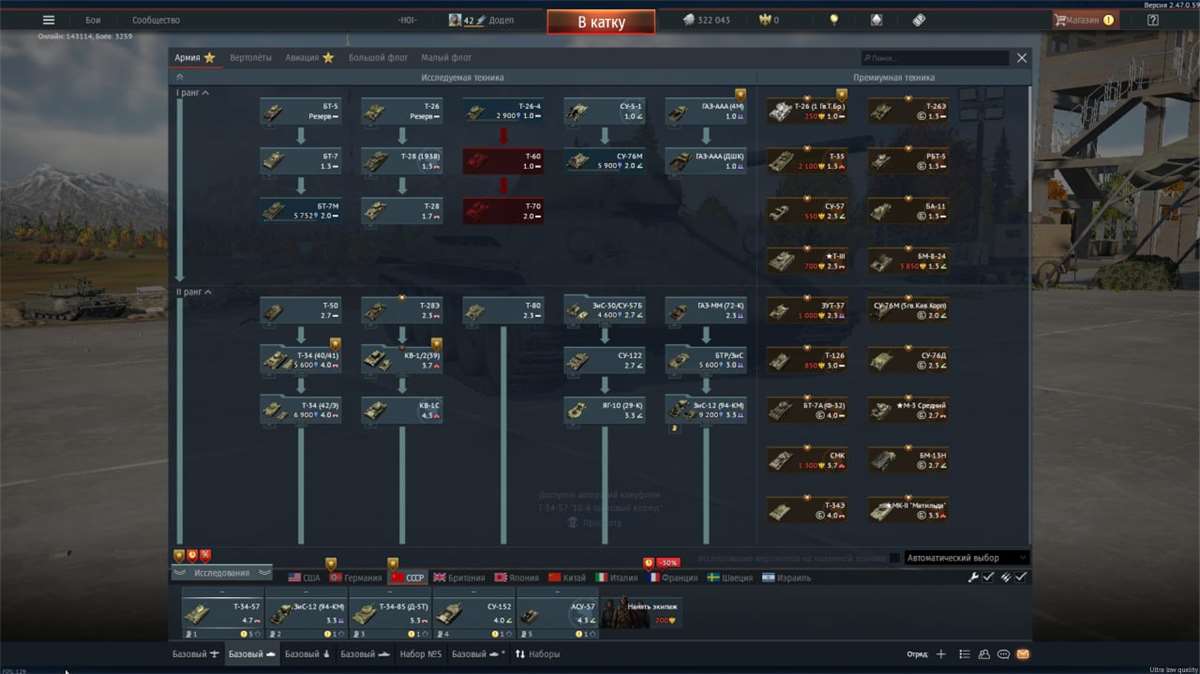Select the premium БМ-8-24 vehicle
The width and height of the screenshot is (1200, 674).
[908, 262]
